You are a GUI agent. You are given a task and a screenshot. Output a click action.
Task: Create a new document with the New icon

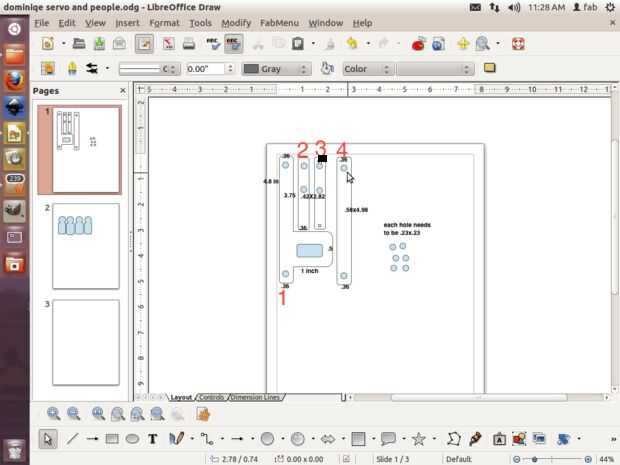[x=48, y=43]
